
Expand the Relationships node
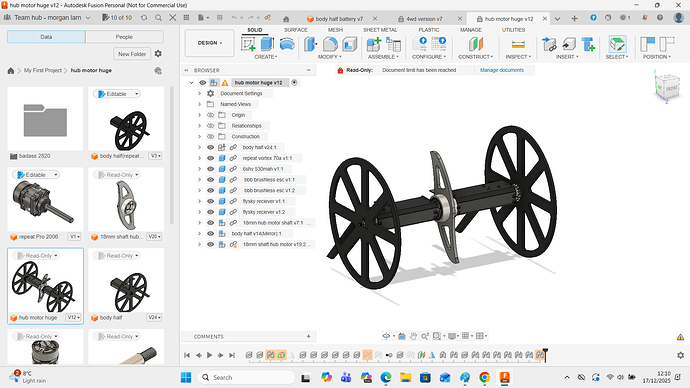(x=199, y=126)
